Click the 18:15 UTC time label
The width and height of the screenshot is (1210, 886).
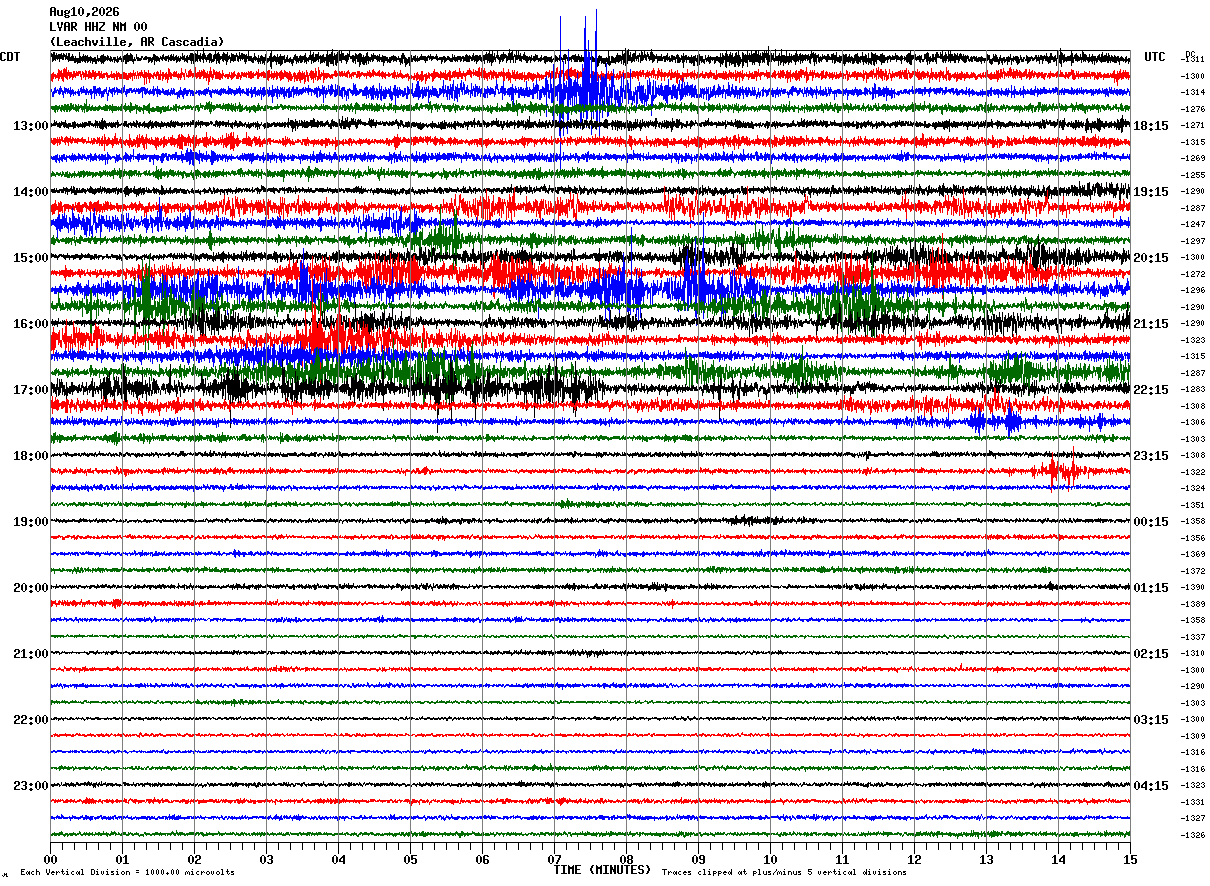coord(1151,126)
